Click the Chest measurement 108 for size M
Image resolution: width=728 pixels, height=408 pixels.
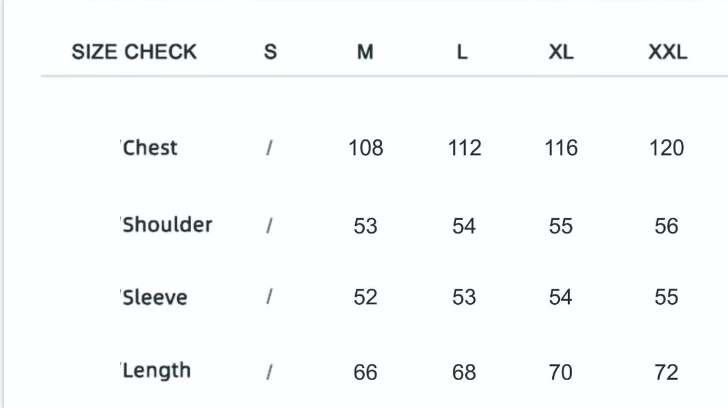pos(365,149)
